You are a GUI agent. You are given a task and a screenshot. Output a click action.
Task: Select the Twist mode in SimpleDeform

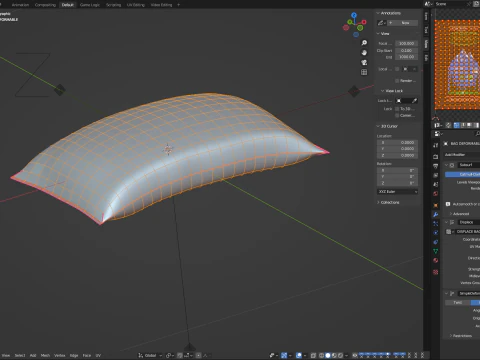pos(457,302)
